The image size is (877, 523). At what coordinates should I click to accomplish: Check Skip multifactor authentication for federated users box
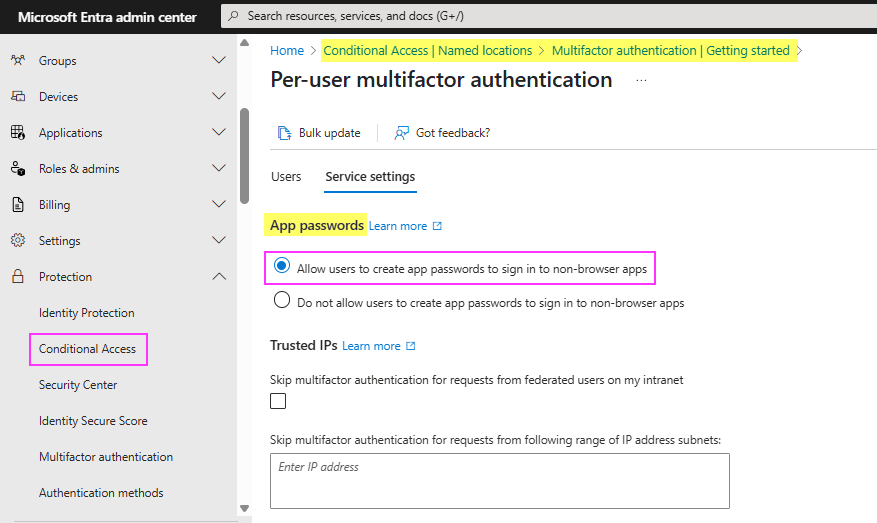[278, 401]
